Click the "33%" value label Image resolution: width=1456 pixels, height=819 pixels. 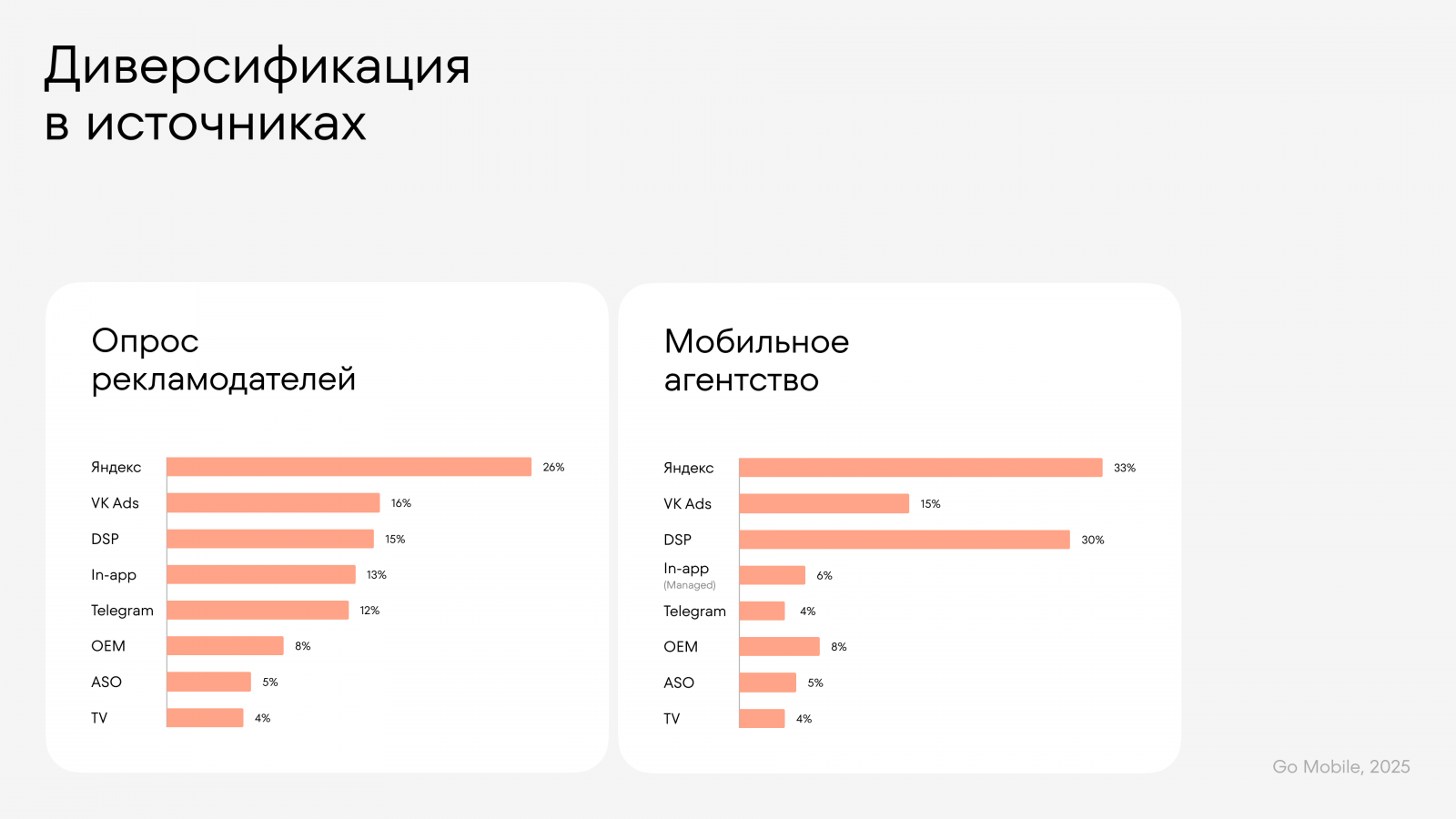1125,469
